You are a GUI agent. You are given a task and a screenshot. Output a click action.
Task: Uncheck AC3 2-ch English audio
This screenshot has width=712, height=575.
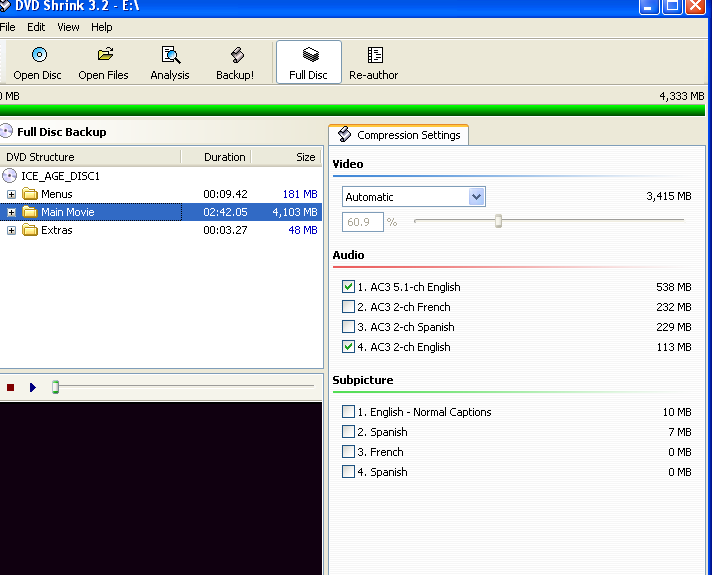(348, 347)
